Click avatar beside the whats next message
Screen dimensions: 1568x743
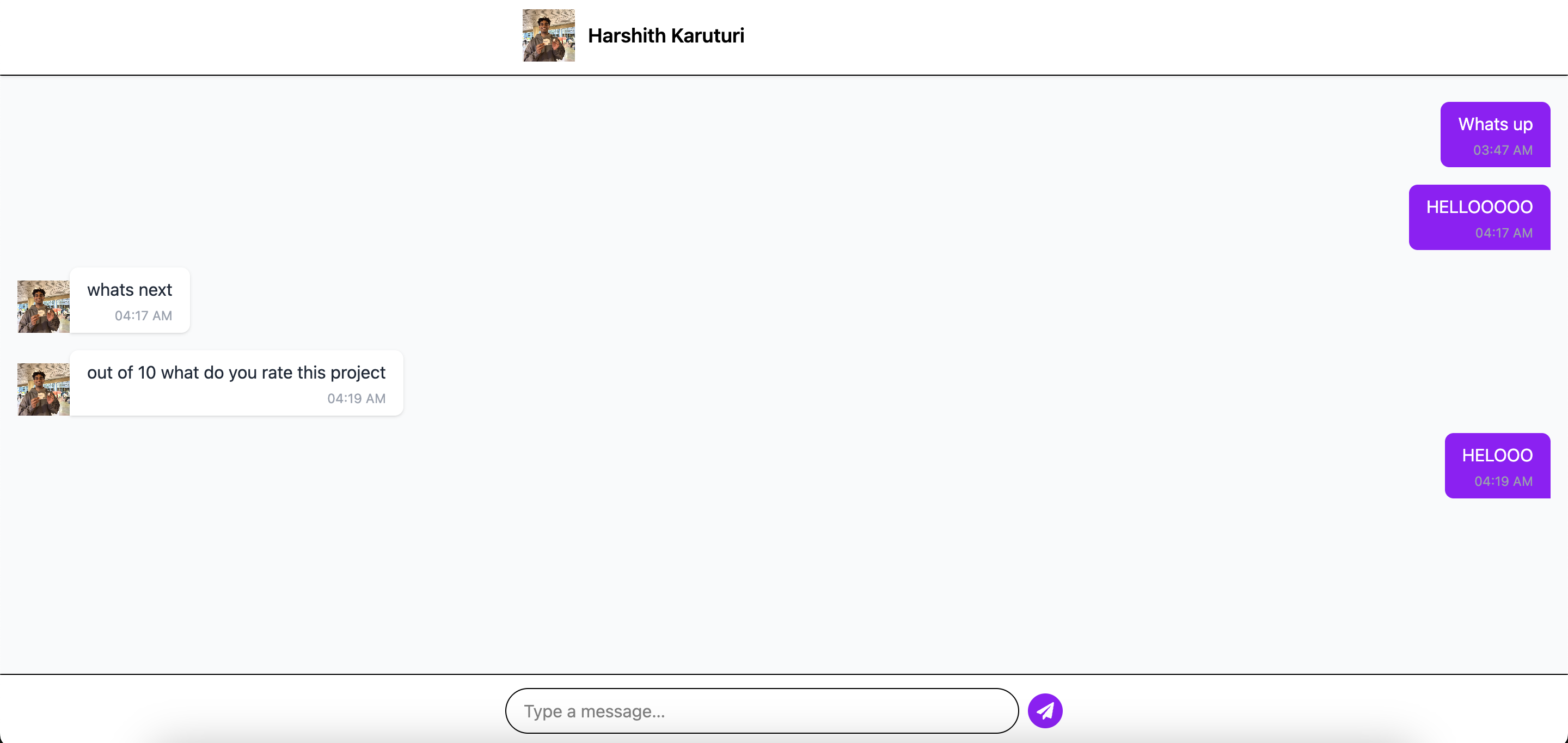point(43,306)
